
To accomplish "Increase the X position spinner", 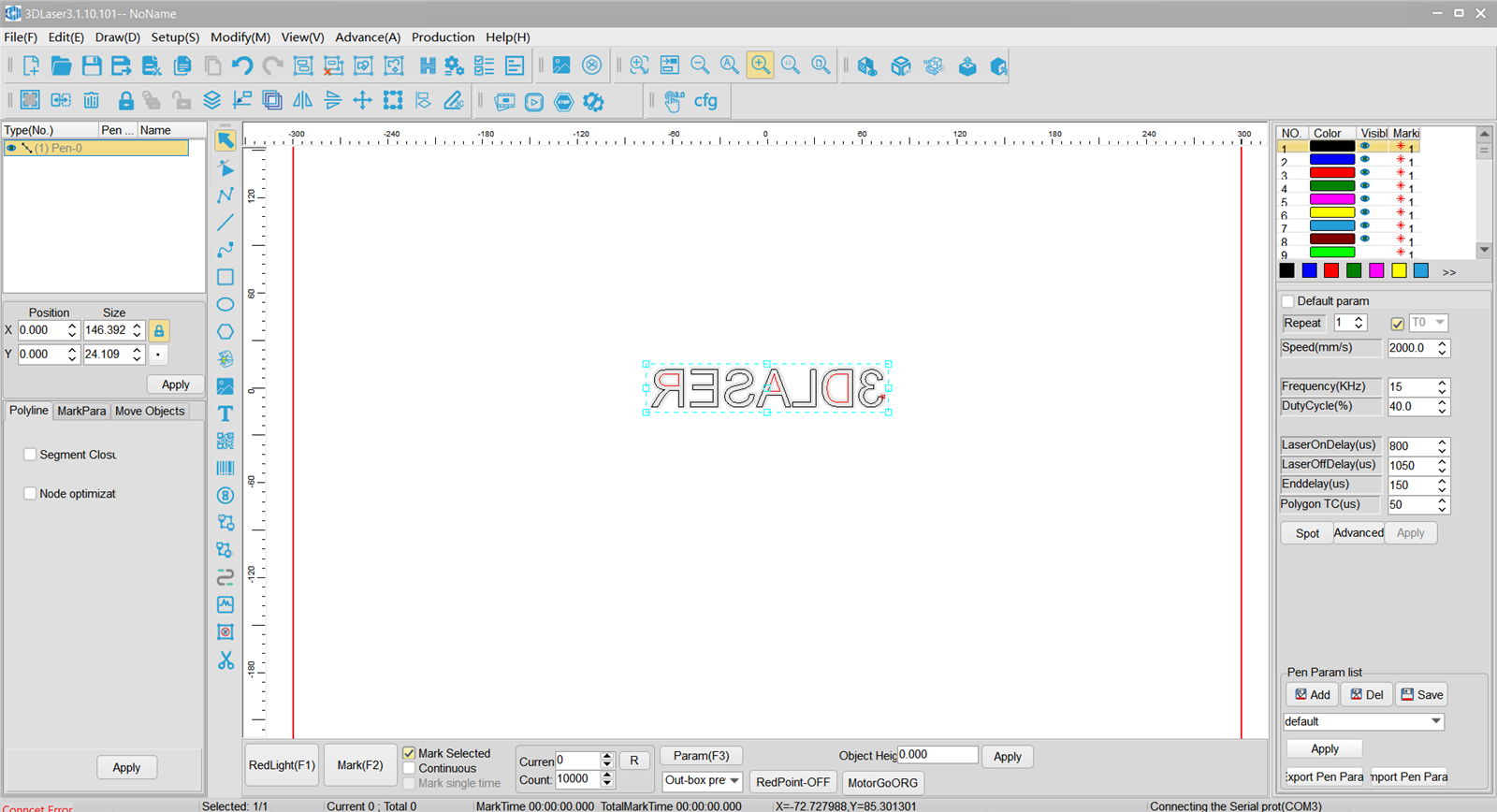I will pos(72,326).
